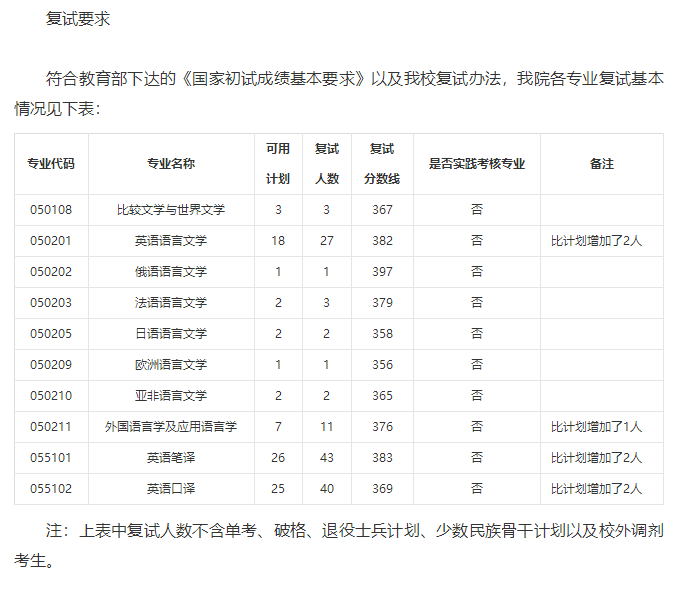Viewport: 691px width, 593px height.
Task: Select the 专业名称 column header
Action: click(x=171, y=164)
